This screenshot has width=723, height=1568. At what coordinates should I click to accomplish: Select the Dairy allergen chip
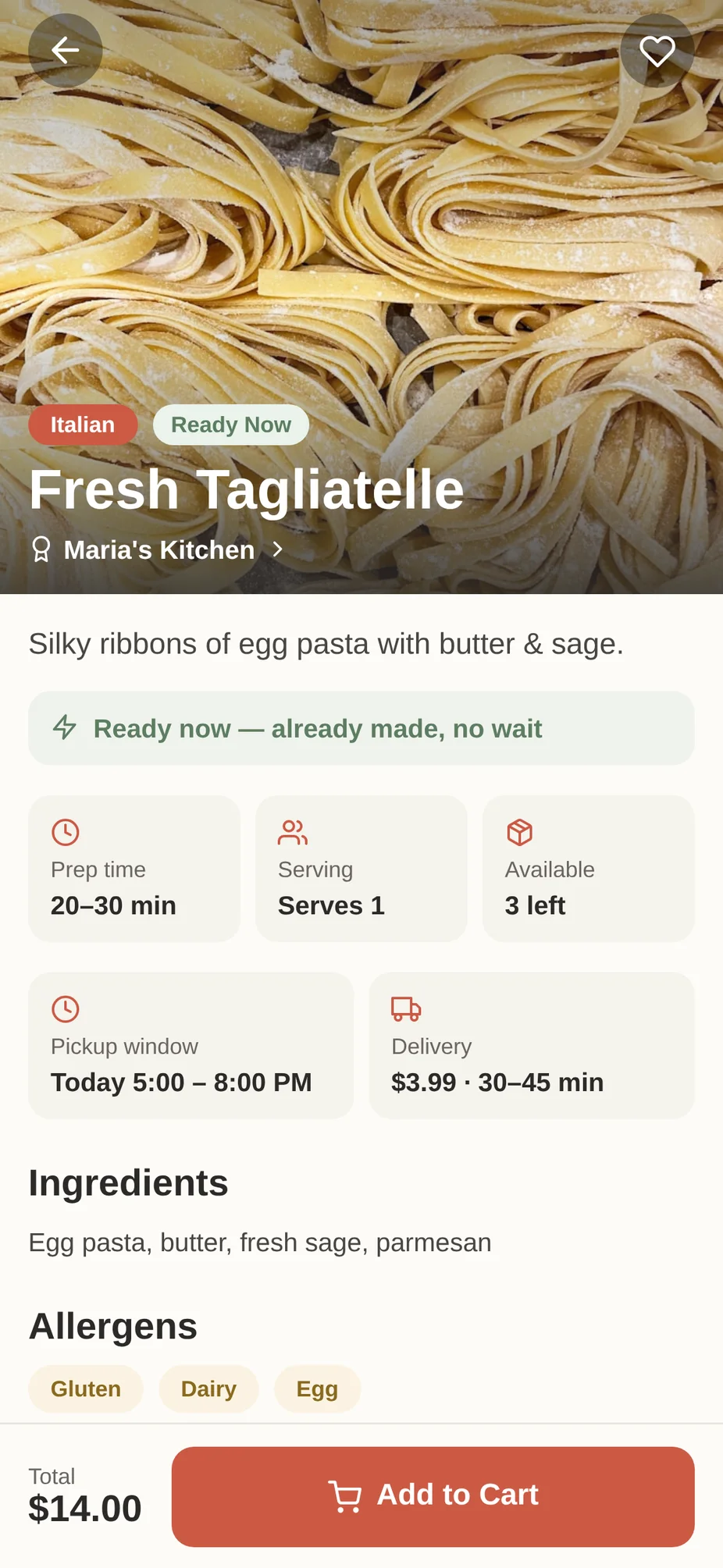pos(208,1389)
